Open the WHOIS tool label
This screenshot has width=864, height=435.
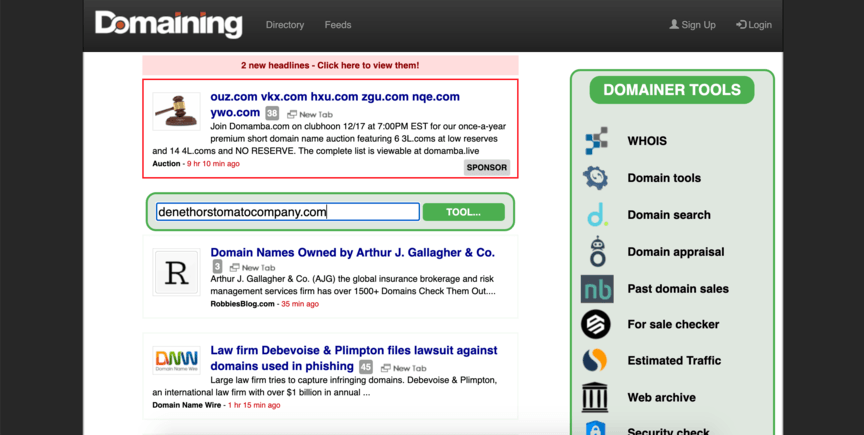647,141
